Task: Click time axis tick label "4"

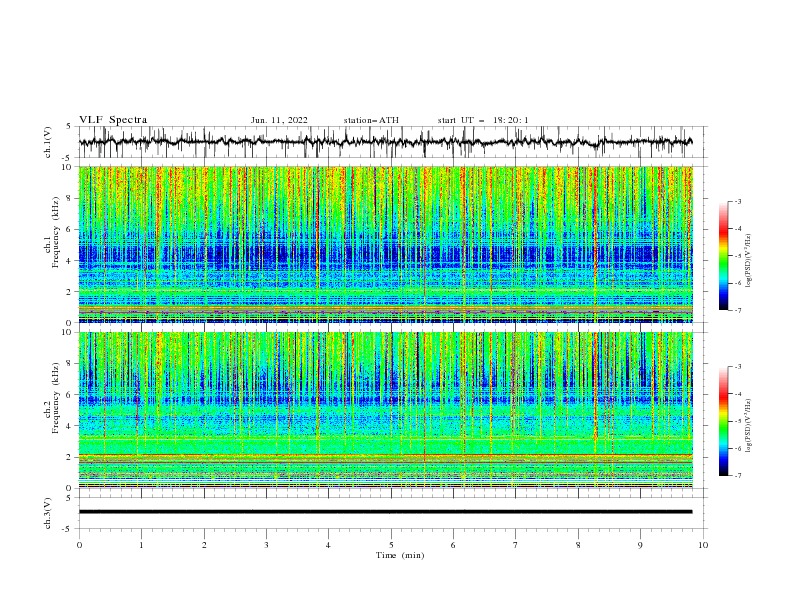Action: coord(328,545)
